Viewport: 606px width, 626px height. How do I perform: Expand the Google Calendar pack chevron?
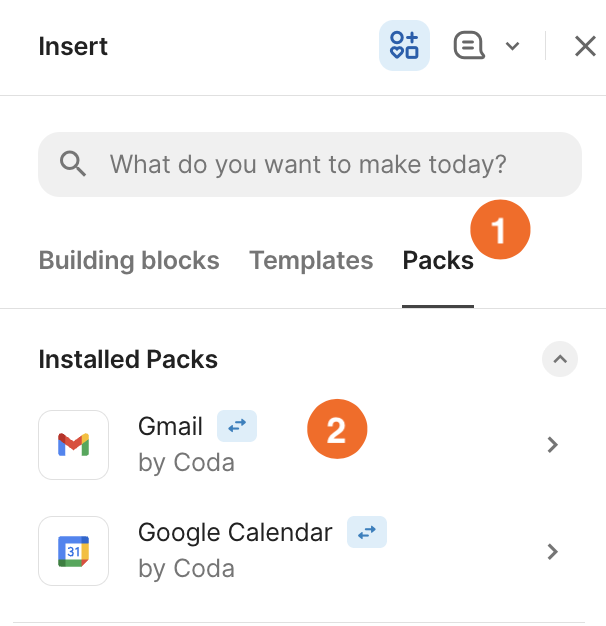click(553, 551)
